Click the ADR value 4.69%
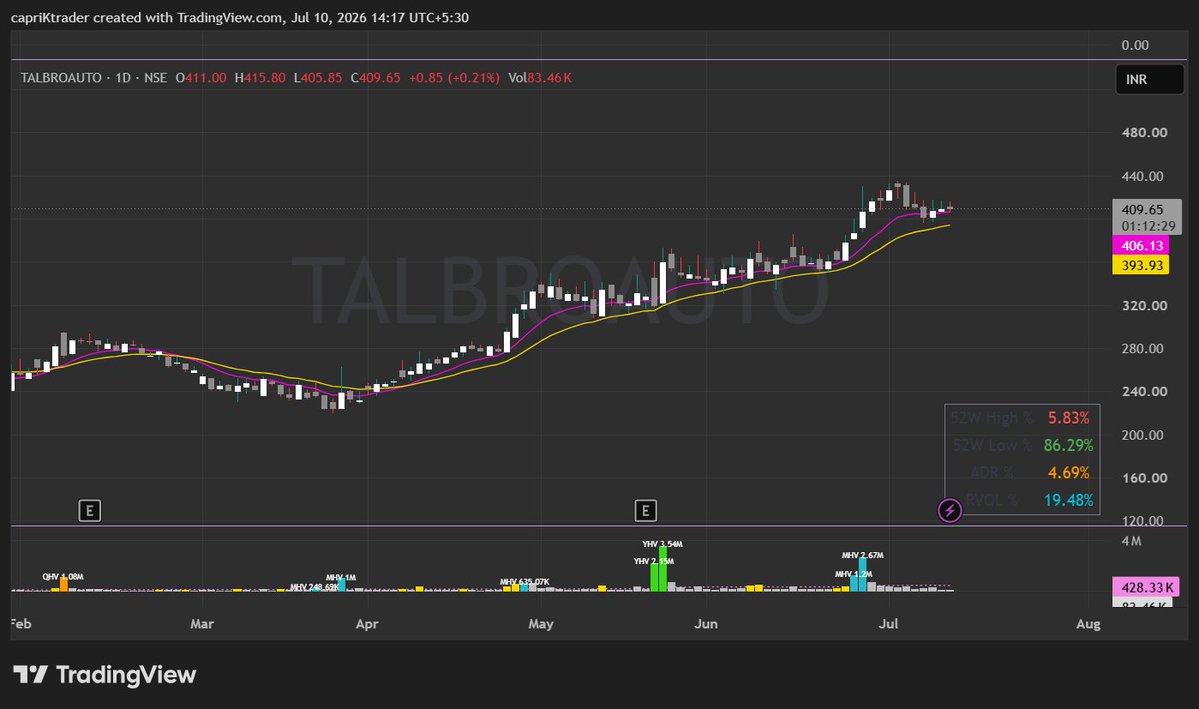Screen dimensions: 1199x709 coord(1068,473)
